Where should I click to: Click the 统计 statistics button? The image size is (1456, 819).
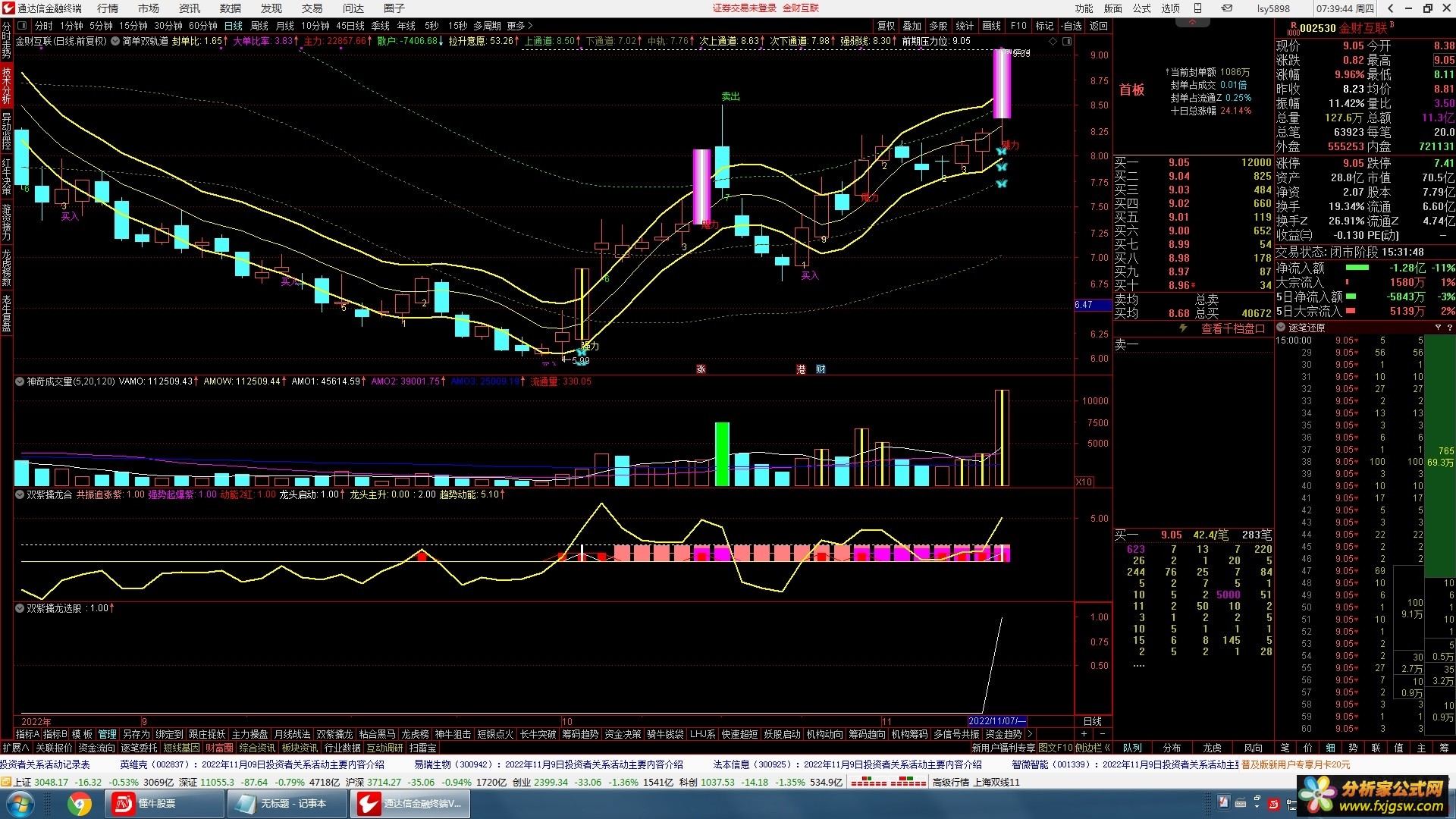[965, 26]
